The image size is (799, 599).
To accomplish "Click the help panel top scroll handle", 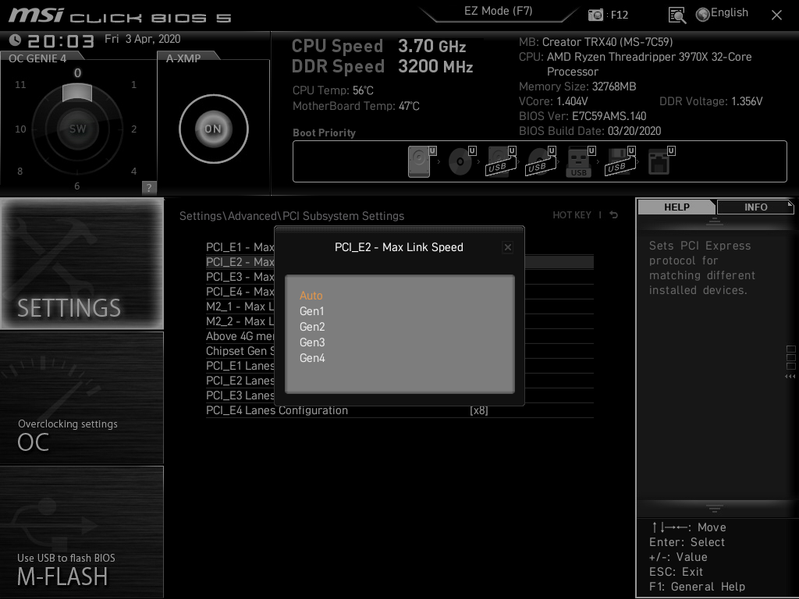I will coord(714,222).
